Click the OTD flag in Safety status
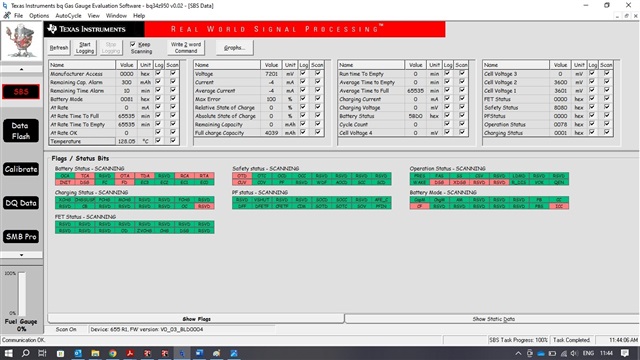 coord(242,176)
